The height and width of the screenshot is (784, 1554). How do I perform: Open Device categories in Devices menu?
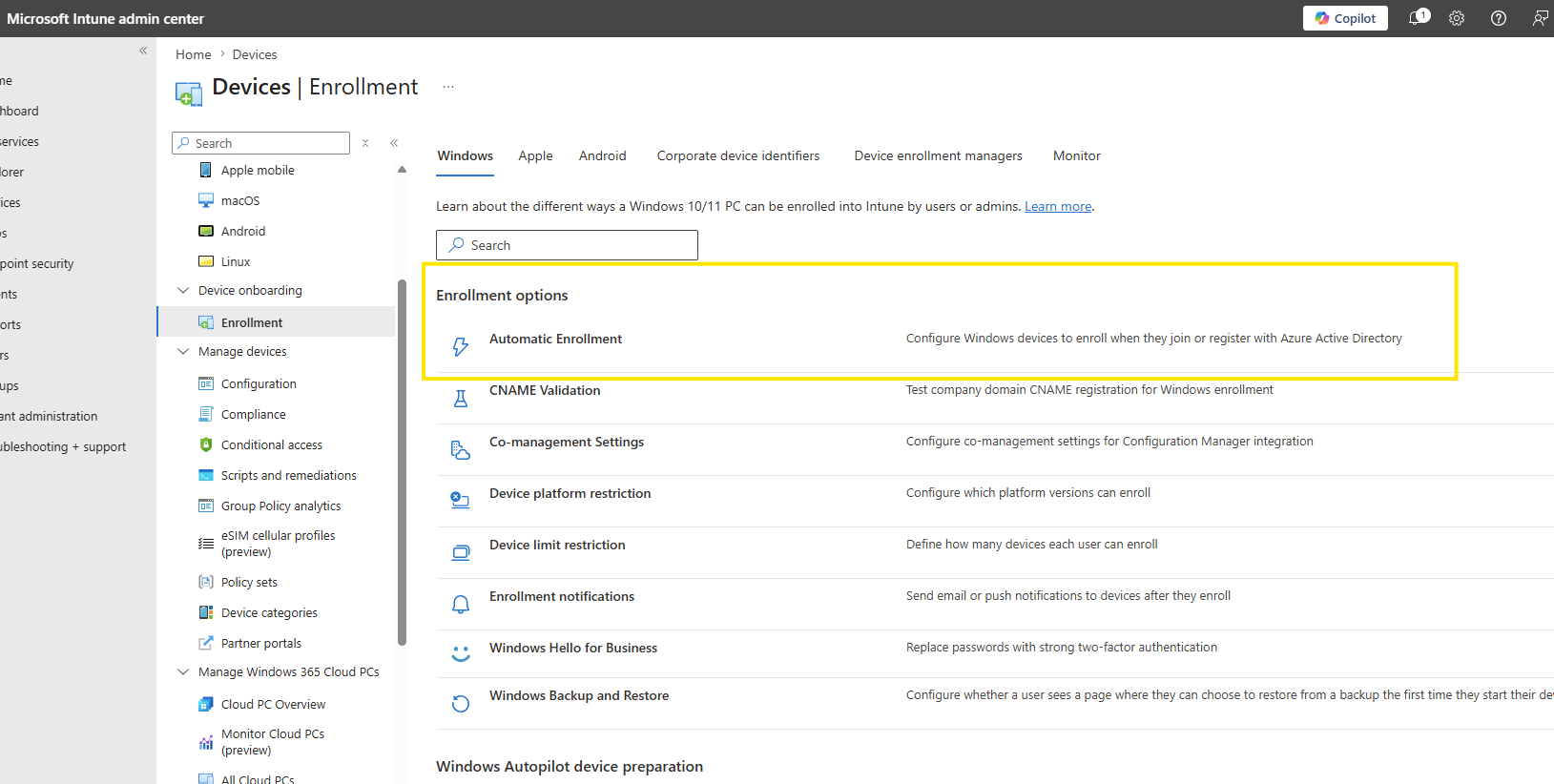[269, 612]
